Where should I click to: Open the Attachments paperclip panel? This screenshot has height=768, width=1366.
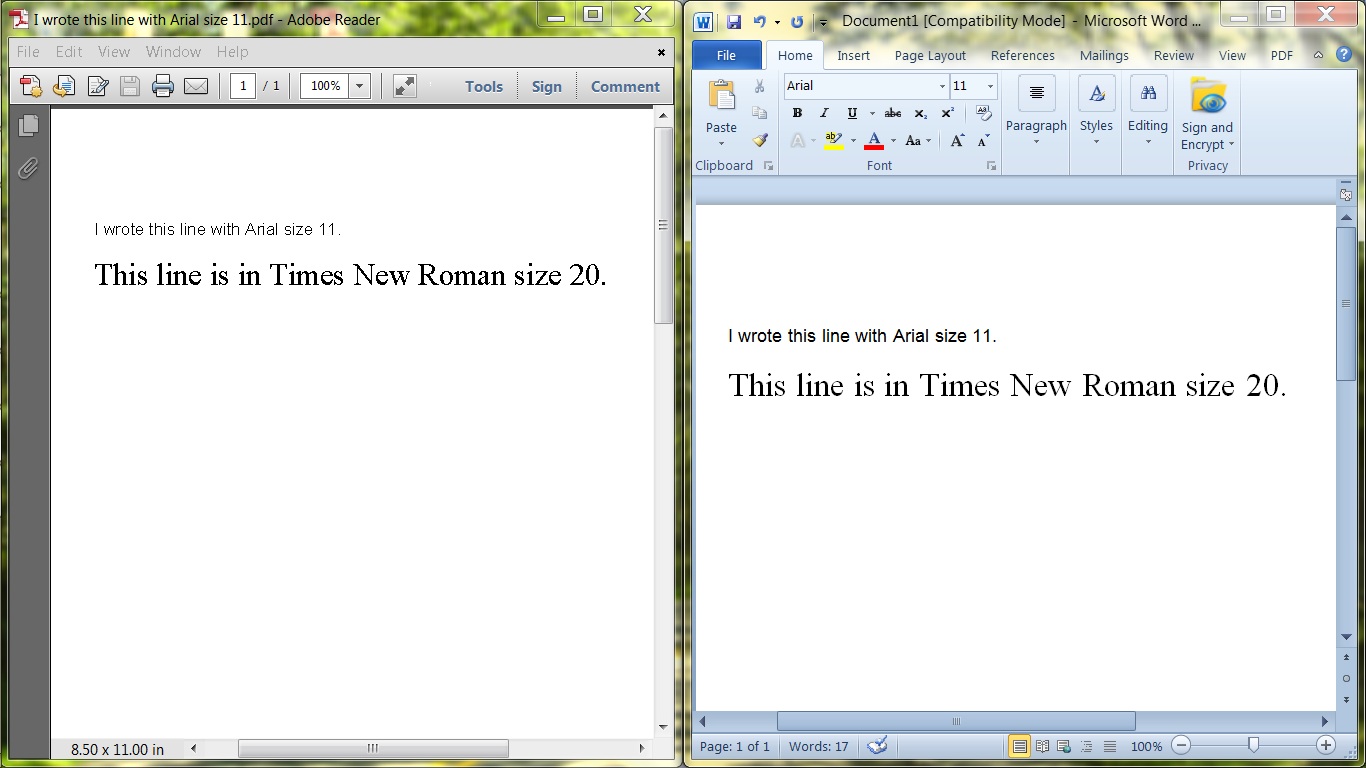[28, 167]
